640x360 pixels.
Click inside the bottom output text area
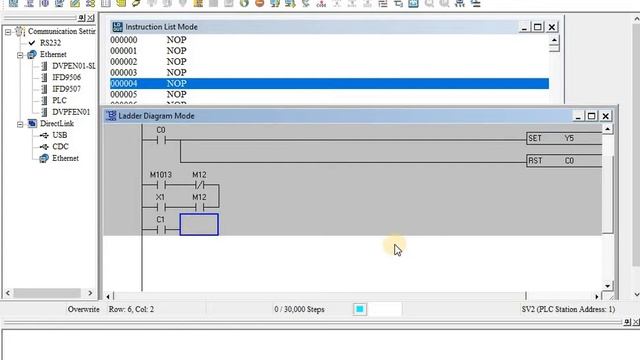coord(320,345)
